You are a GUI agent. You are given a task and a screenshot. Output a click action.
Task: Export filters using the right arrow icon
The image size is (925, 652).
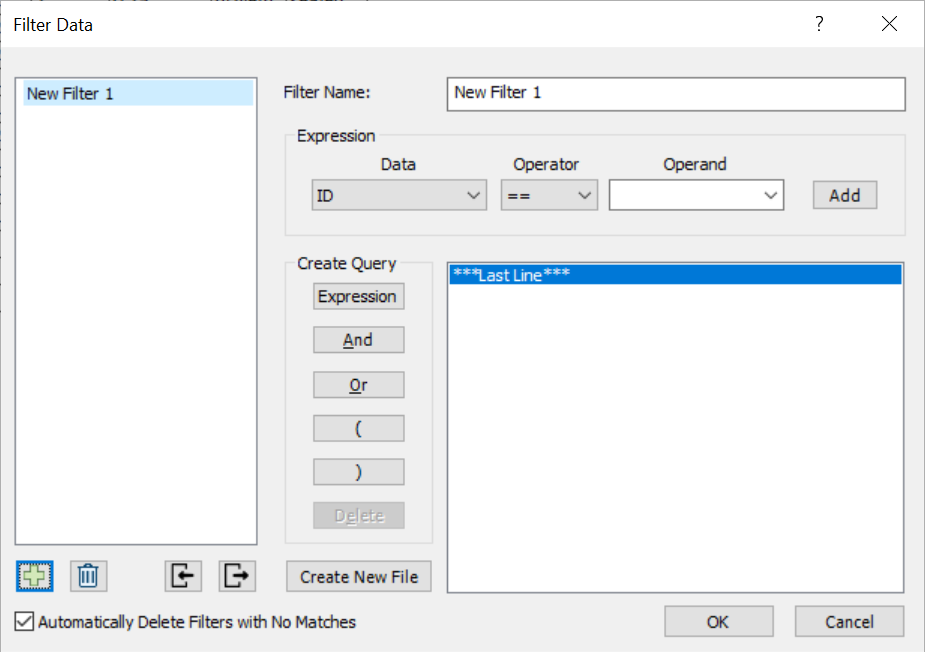pyautogui.click(x=237, y=576)
